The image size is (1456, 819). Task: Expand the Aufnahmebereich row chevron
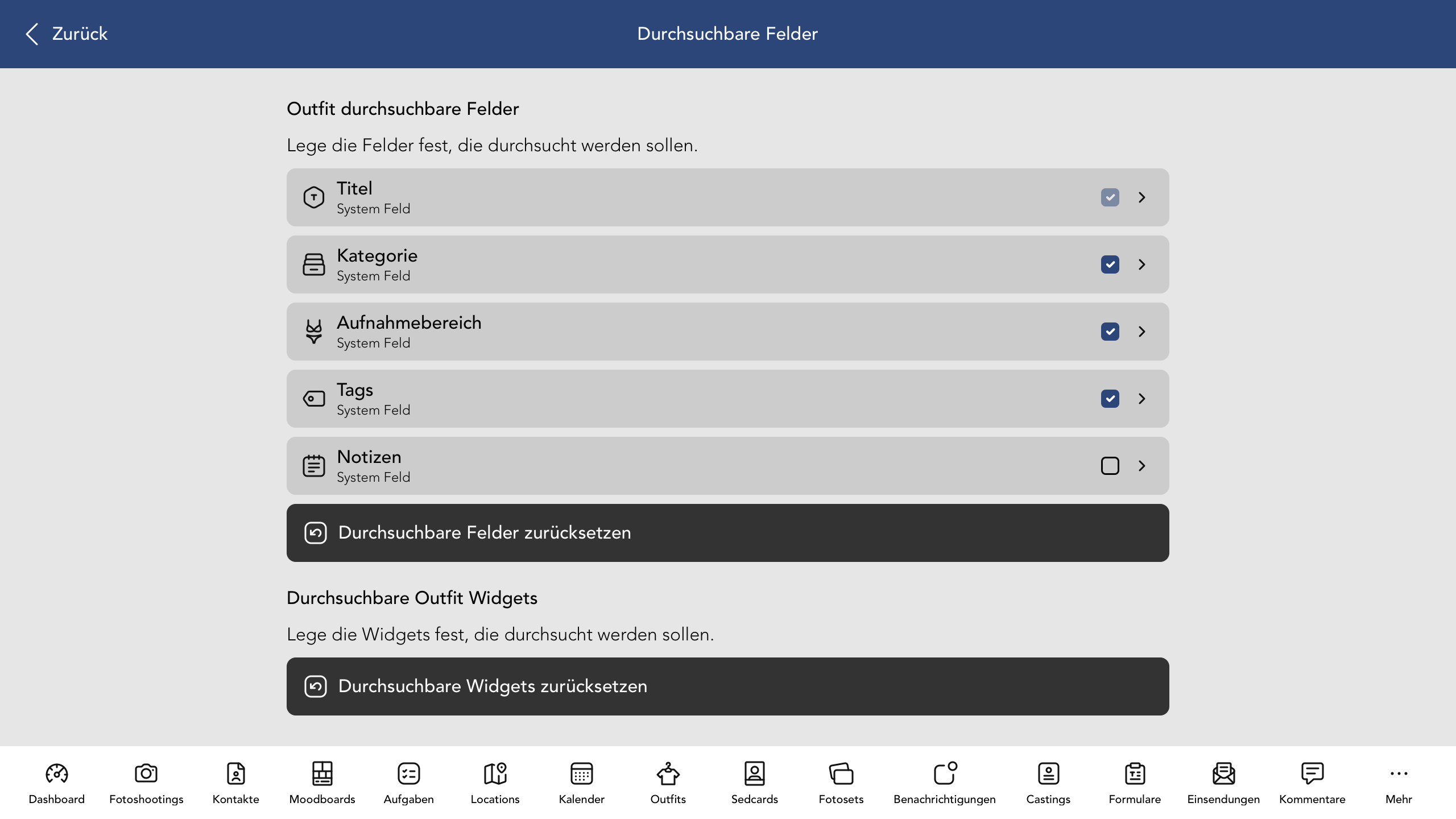(1142, 332)
